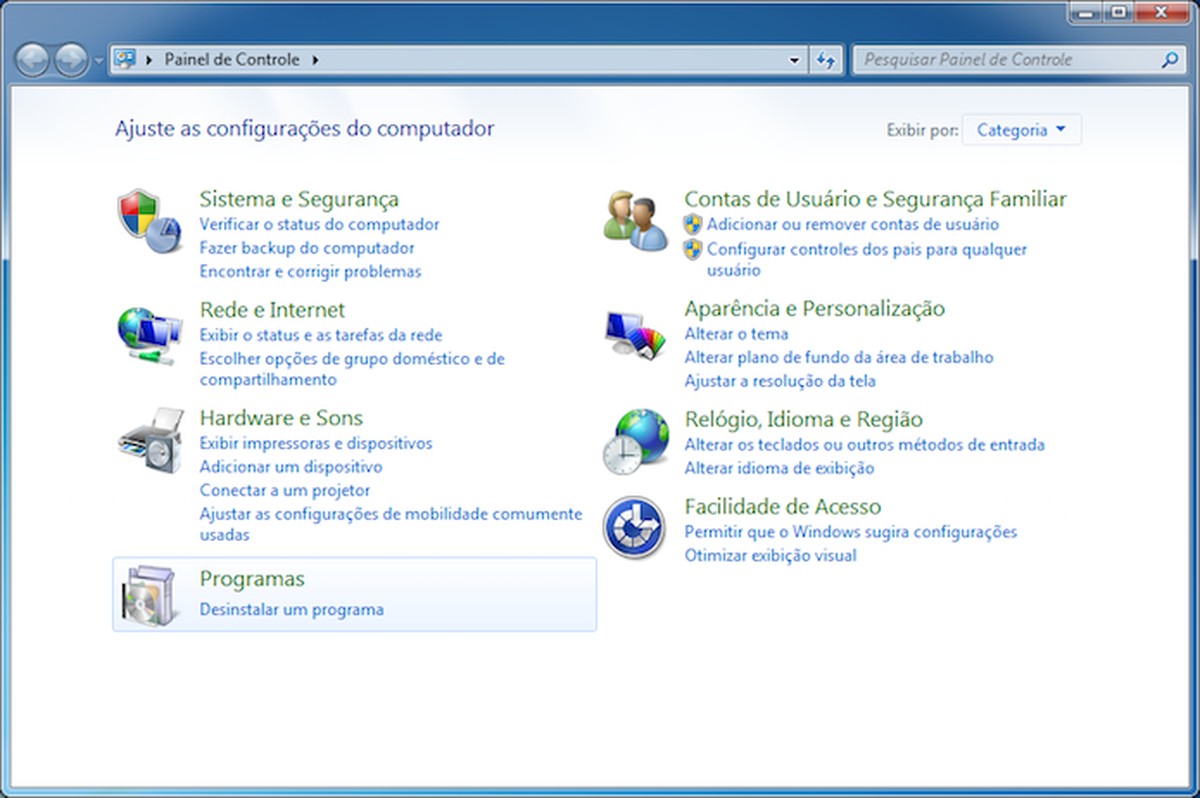Open the Programas disc box icon
Viewport: 1200px width, 798px height.
click(151, 595)
